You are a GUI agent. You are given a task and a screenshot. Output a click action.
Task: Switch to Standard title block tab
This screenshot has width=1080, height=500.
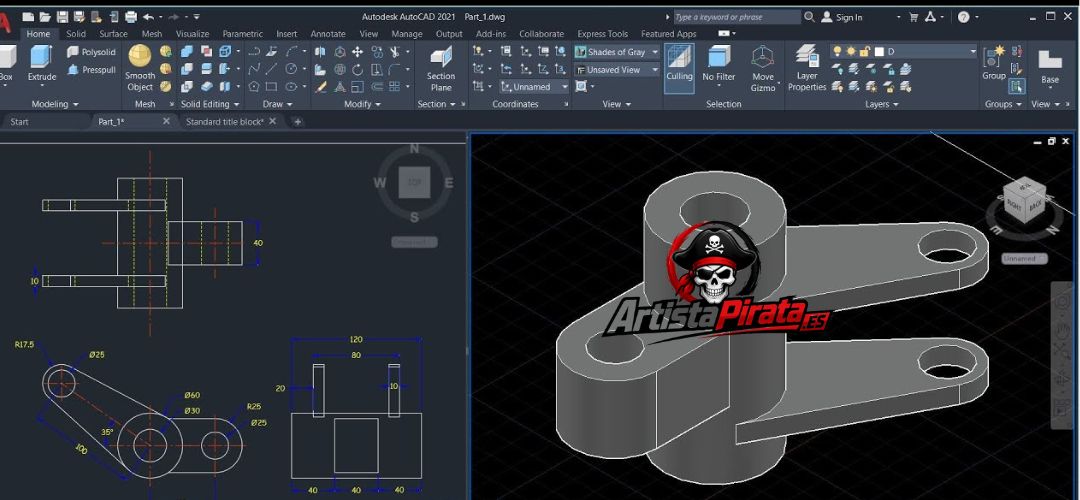click(225, 122)
